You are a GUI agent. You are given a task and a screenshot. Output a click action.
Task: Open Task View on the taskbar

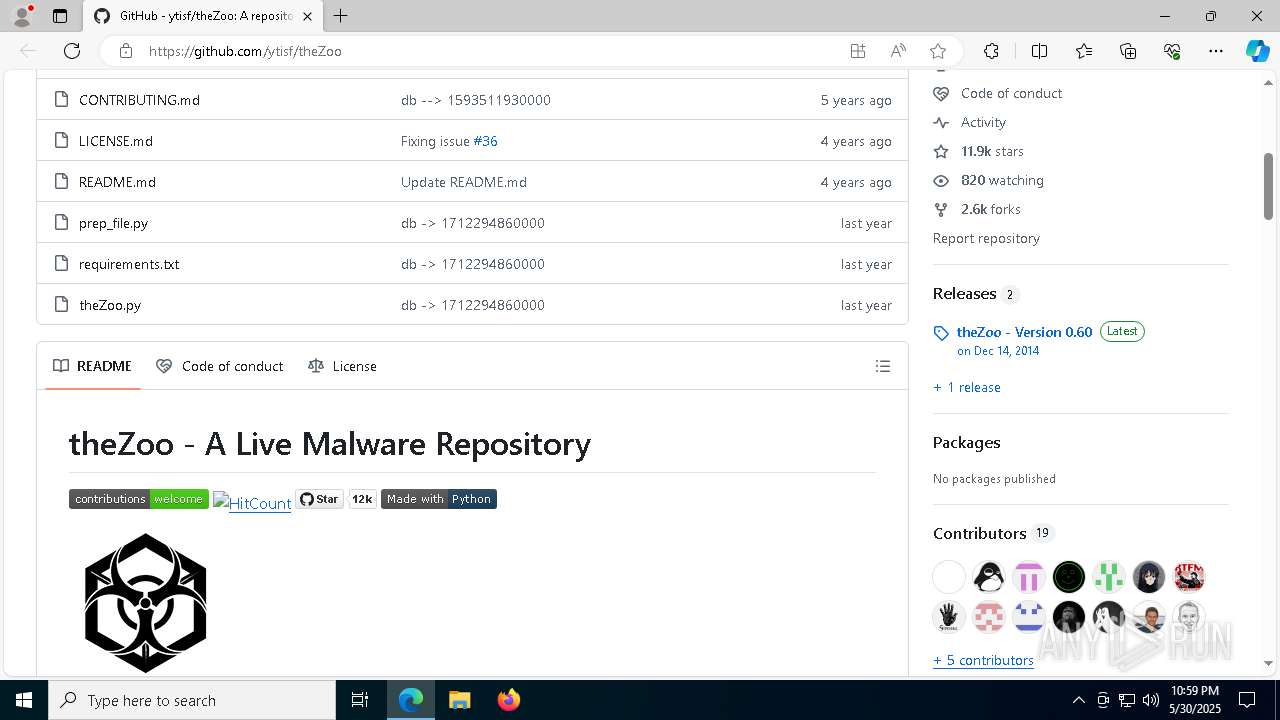pos(360,700)
